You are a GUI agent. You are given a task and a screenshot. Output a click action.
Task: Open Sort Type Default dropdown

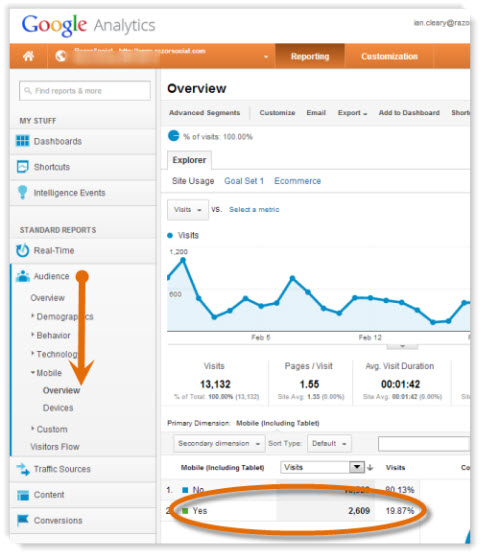pyautogui.click(x=329, y=443)
